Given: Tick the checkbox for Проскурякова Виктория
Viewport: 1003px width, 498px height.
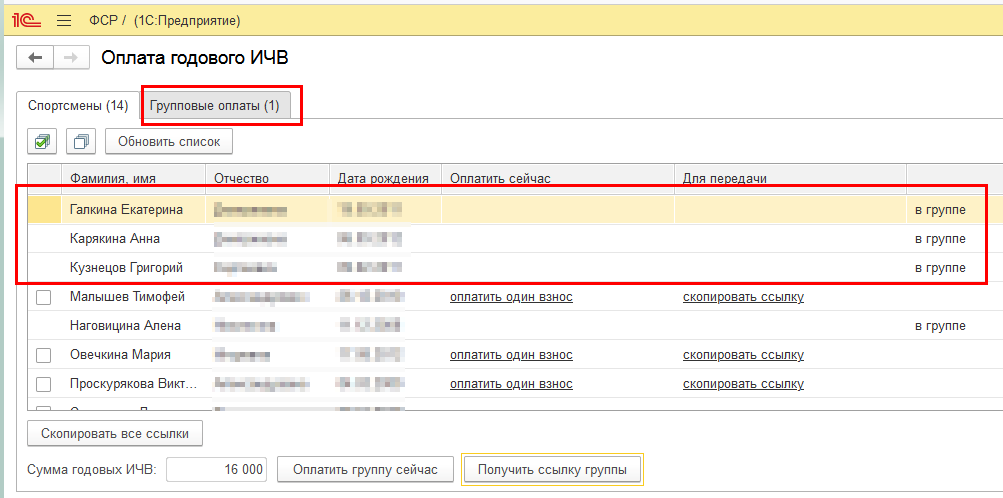Looking at the screenshot, I should coord(43,384).
